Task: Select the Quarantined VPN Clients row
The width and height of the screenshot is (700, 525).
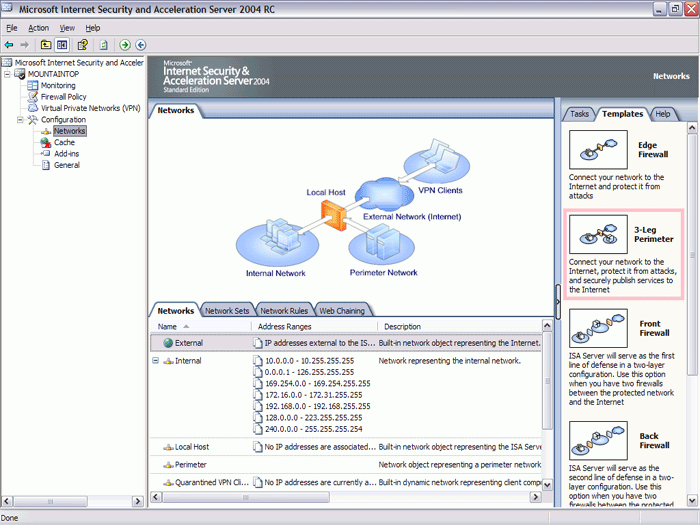Action: coord(346,483)
